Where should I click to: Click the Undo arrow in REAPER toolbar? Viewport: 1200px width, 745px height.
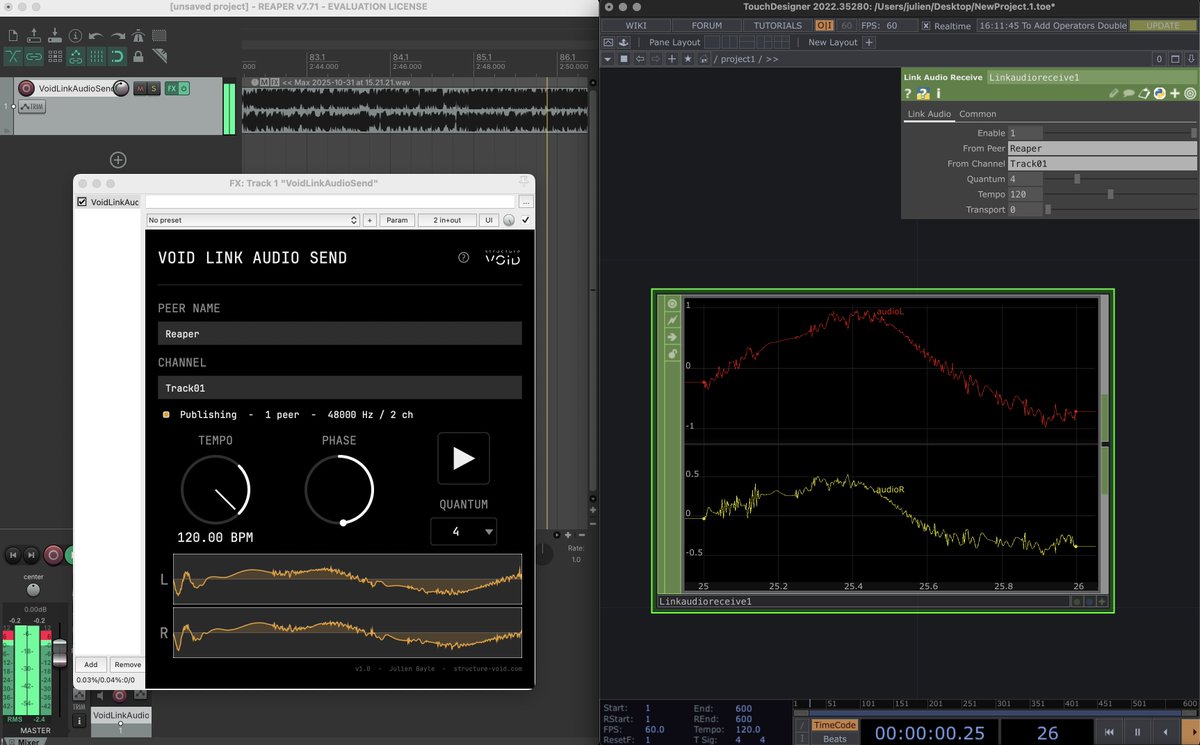(x=96, y=36)
